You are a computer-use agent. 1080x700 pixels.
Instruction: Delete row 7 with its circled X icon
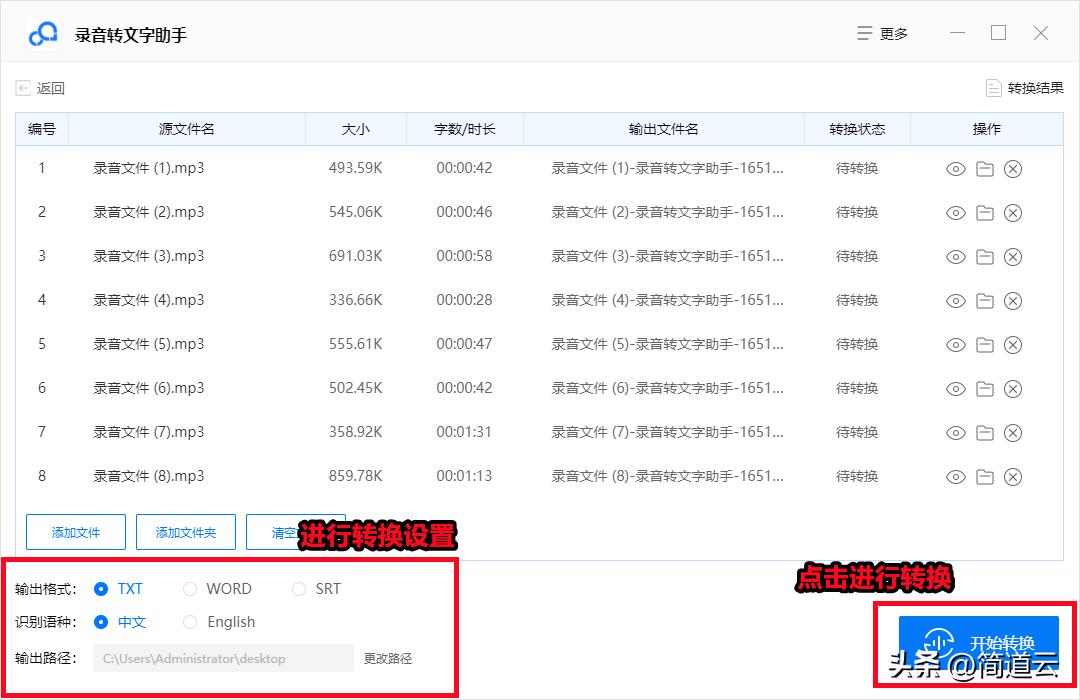[x=1013, y=432]
